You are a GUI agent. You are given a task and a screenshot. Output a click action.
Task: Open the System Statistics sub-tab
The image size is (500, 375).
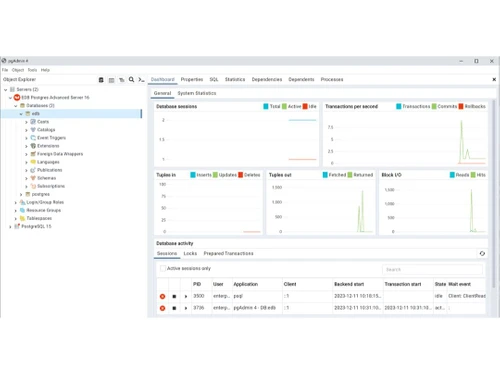(197, 93)
